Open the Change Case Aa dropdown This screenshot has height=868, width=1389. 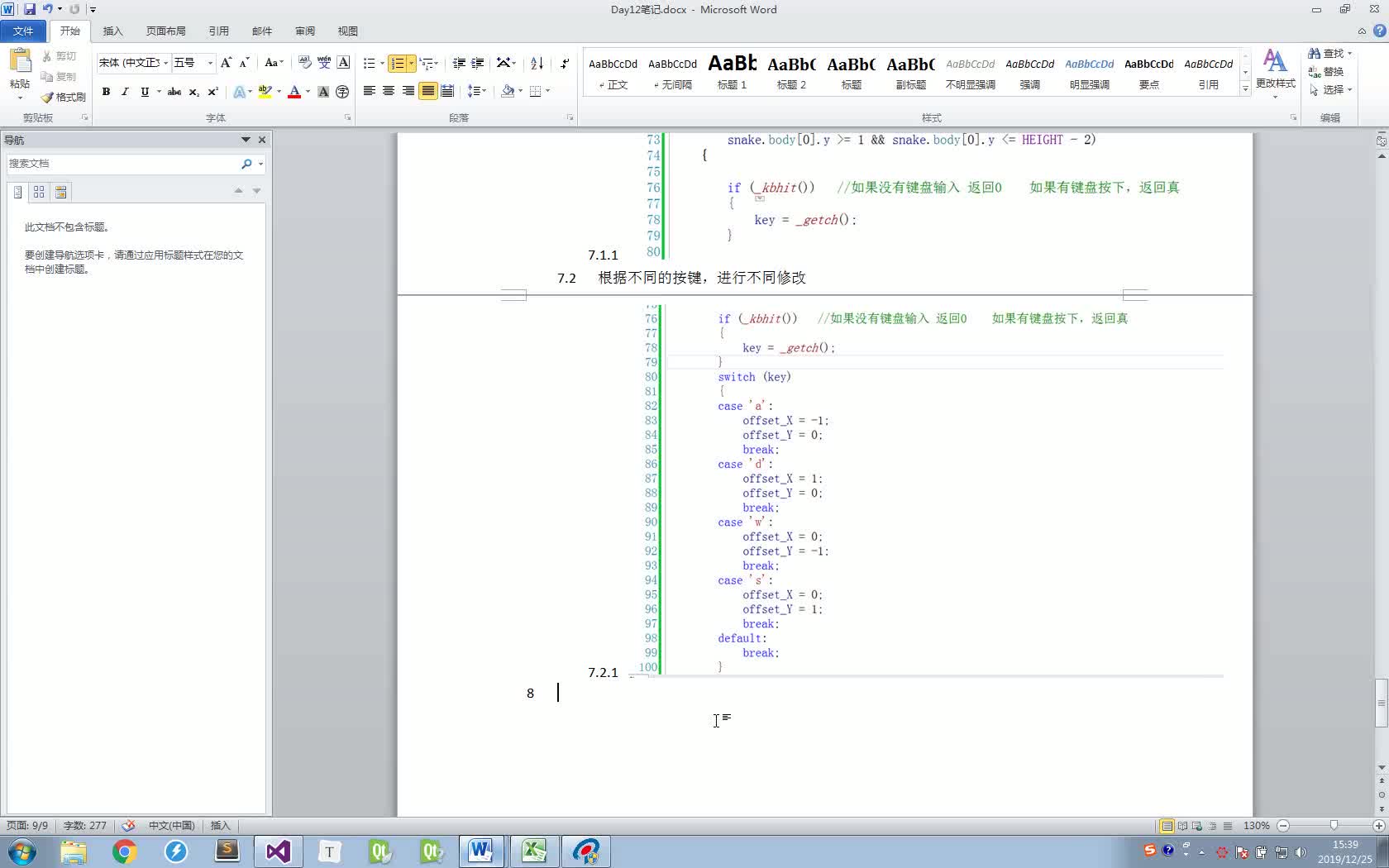[274, 63]
